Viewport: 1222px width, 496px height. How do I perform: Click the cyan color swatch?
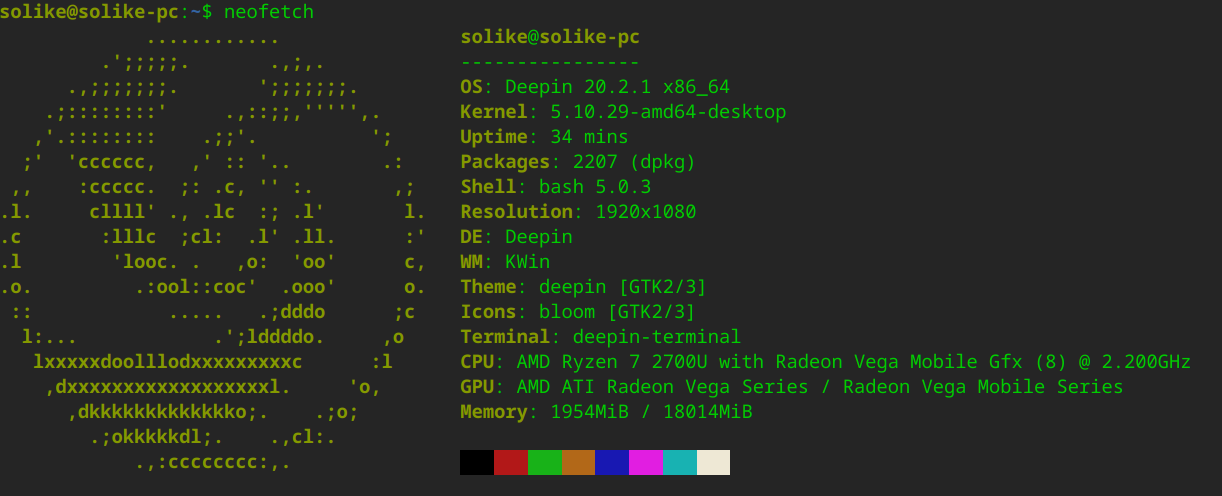(680, 462)
